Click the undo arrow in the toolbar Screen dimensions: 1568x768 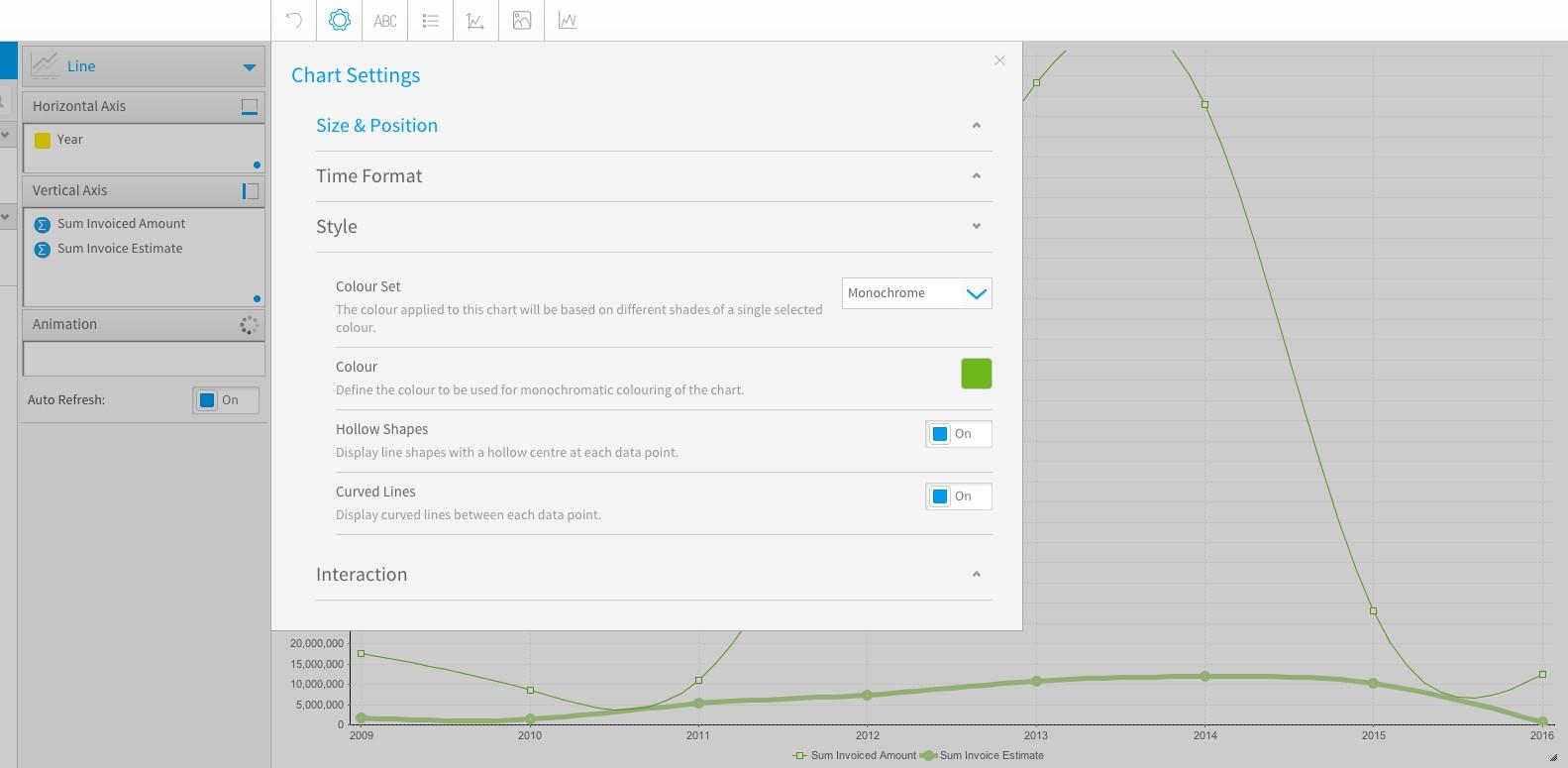(x=293, y=20)
